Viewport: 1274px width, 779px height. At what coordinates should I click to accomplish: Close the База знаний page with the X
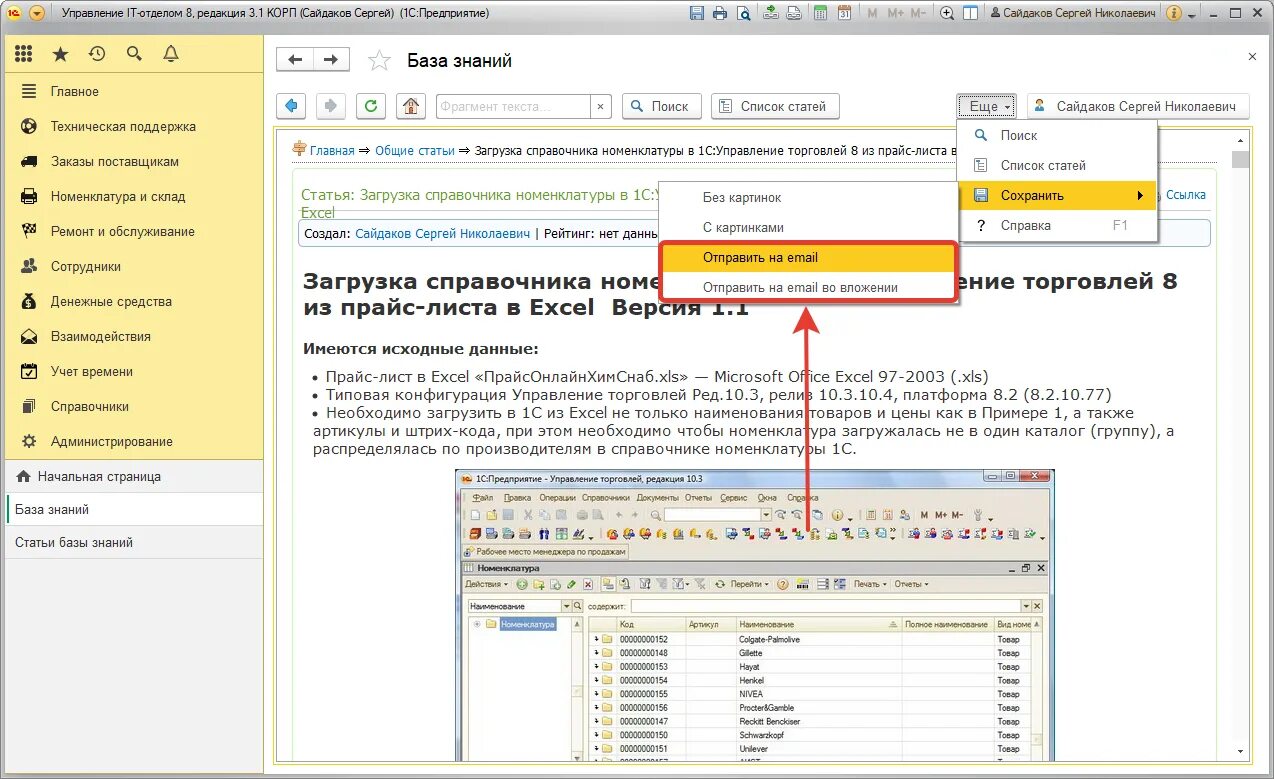[x=1252, y=57]
